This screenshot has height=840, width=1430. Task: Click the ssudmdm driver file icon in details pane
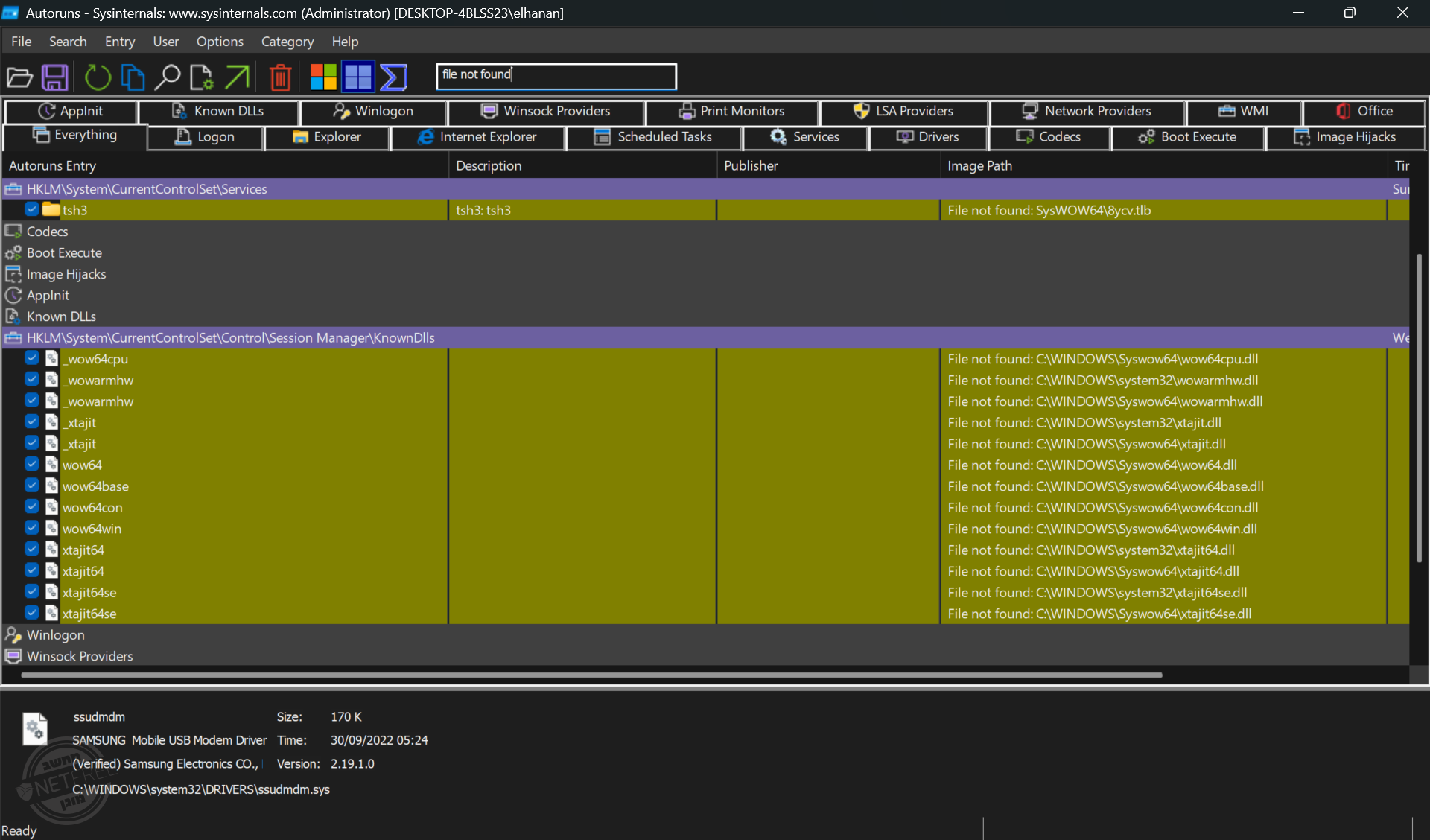[x=35, y=728]
